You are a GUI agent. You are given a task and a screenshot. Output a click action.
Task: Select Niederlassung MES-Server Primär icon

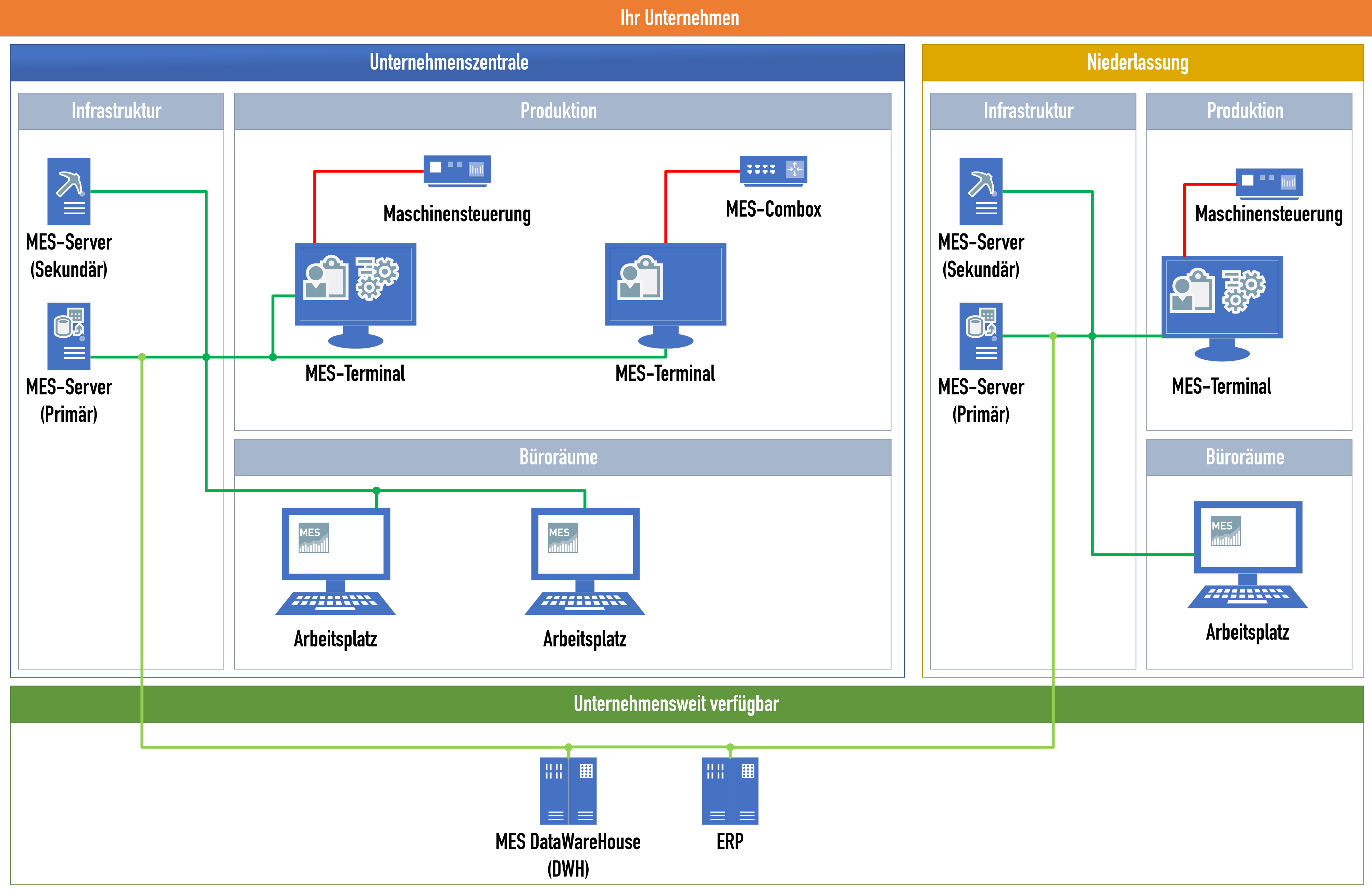[981, 336]
